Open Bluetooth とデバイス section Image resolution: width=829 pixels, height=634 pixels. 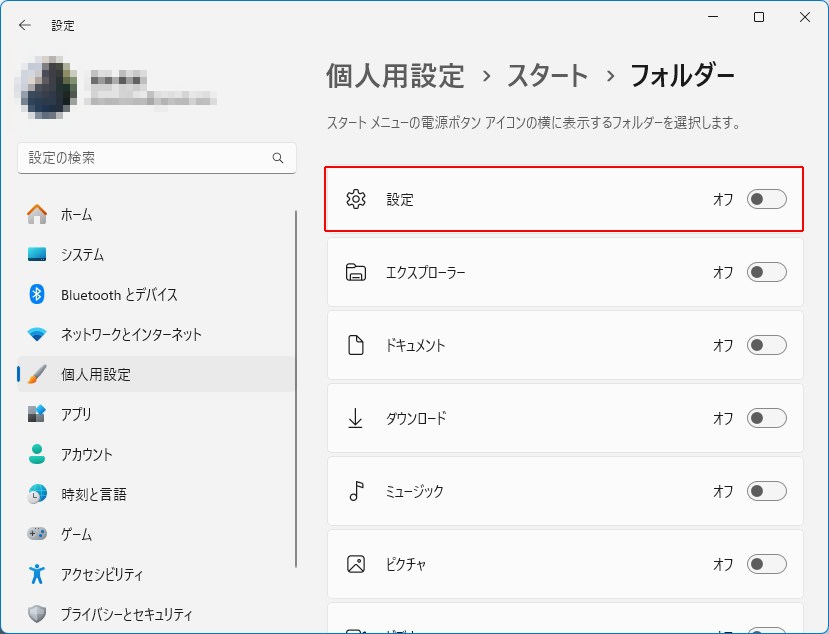coord(156,294)
